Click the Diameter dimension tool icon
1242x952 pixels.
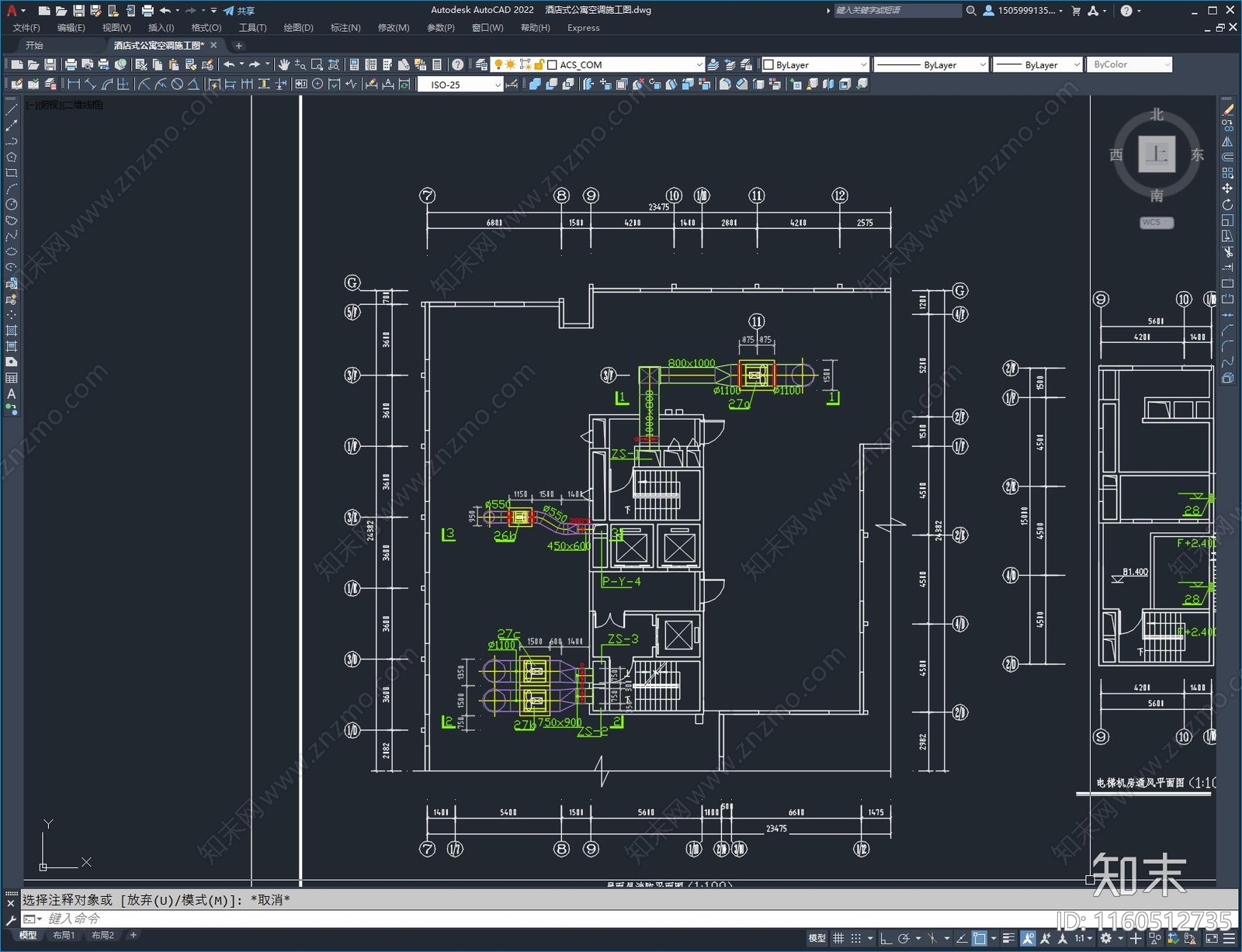pos(177,84)
